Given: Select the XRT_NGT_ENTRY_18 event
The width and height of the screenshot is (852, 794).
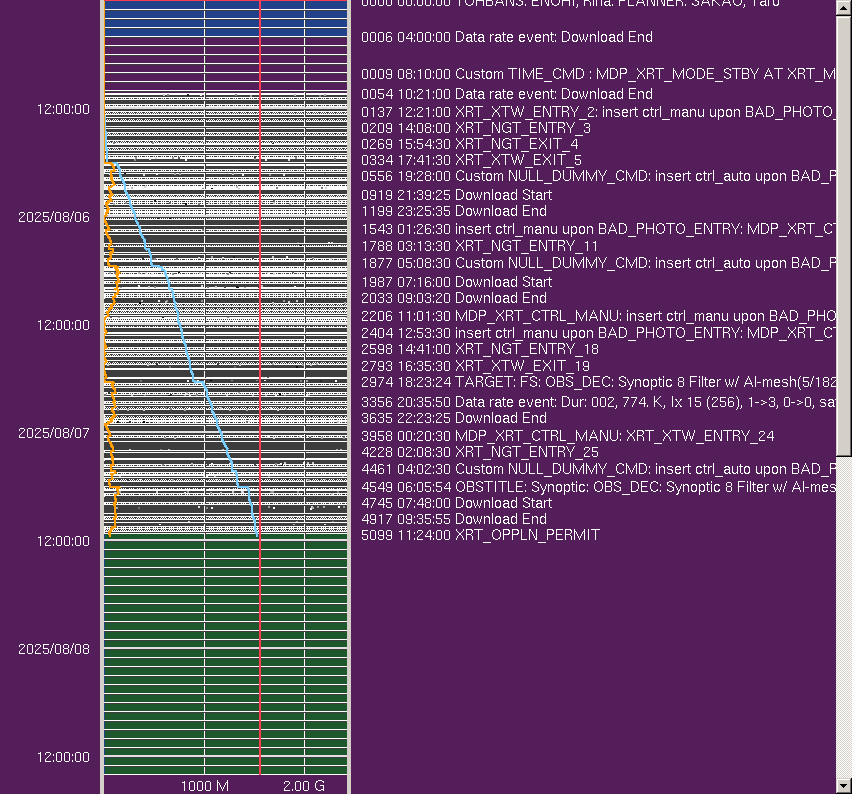Looking at the screenshot, I should (479, 349).
